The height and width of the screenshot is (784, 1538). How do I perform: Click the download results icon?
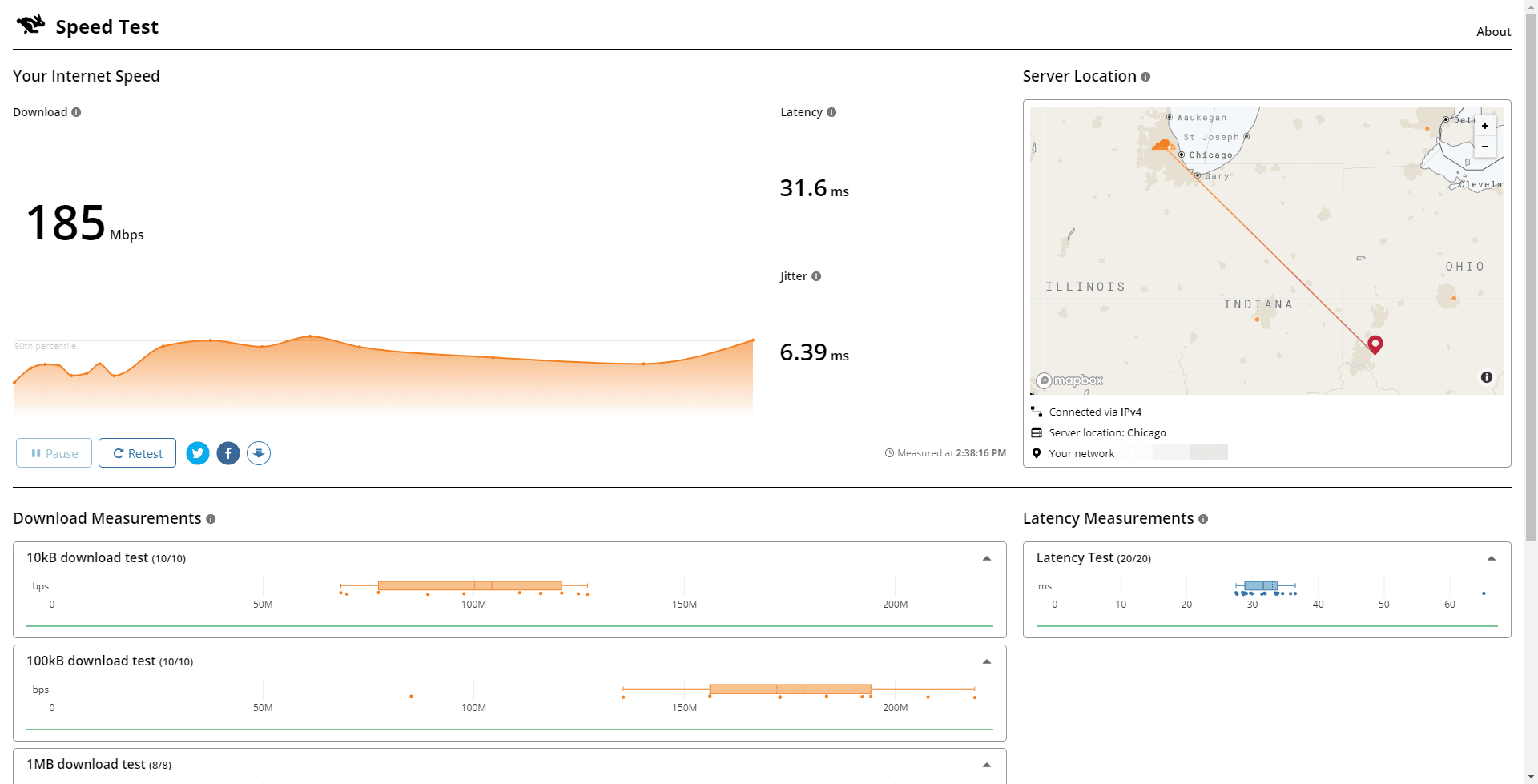tap(259, 453)
